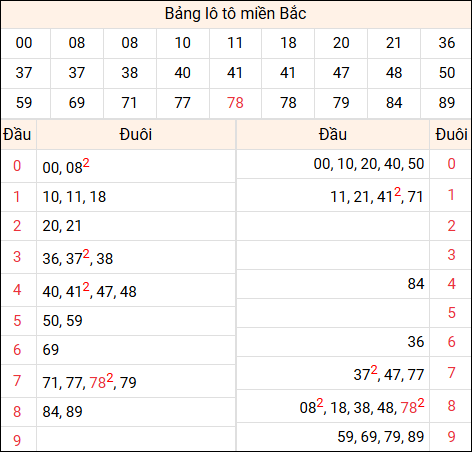Viewport: 472px width, 452px height.
Task: Select the "71, 77, 78², 79" cell
Action: pos(136,381)
